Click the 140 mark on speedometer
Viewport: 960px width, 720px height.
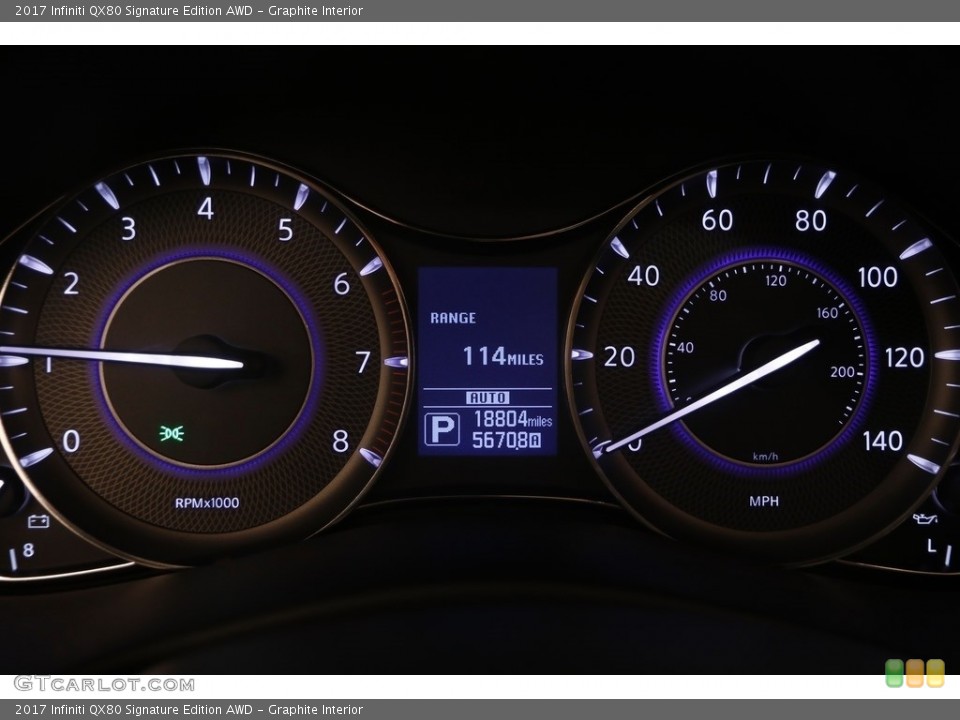(x=882, y=441)
